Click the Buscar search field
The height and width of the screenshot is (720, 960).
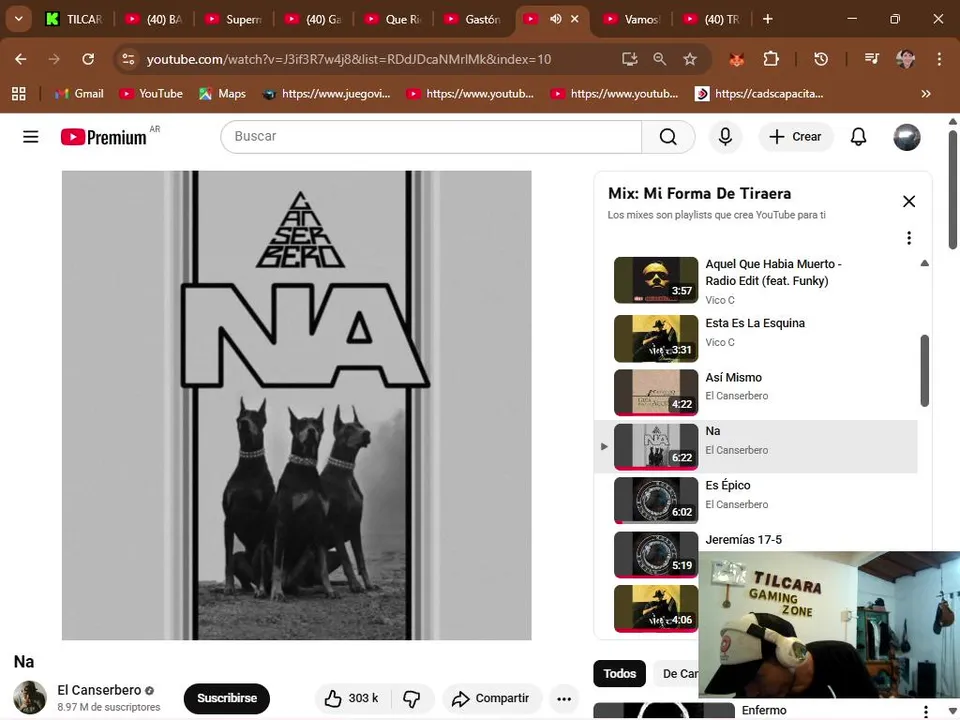pyautogui.click(x=431, y=136)
